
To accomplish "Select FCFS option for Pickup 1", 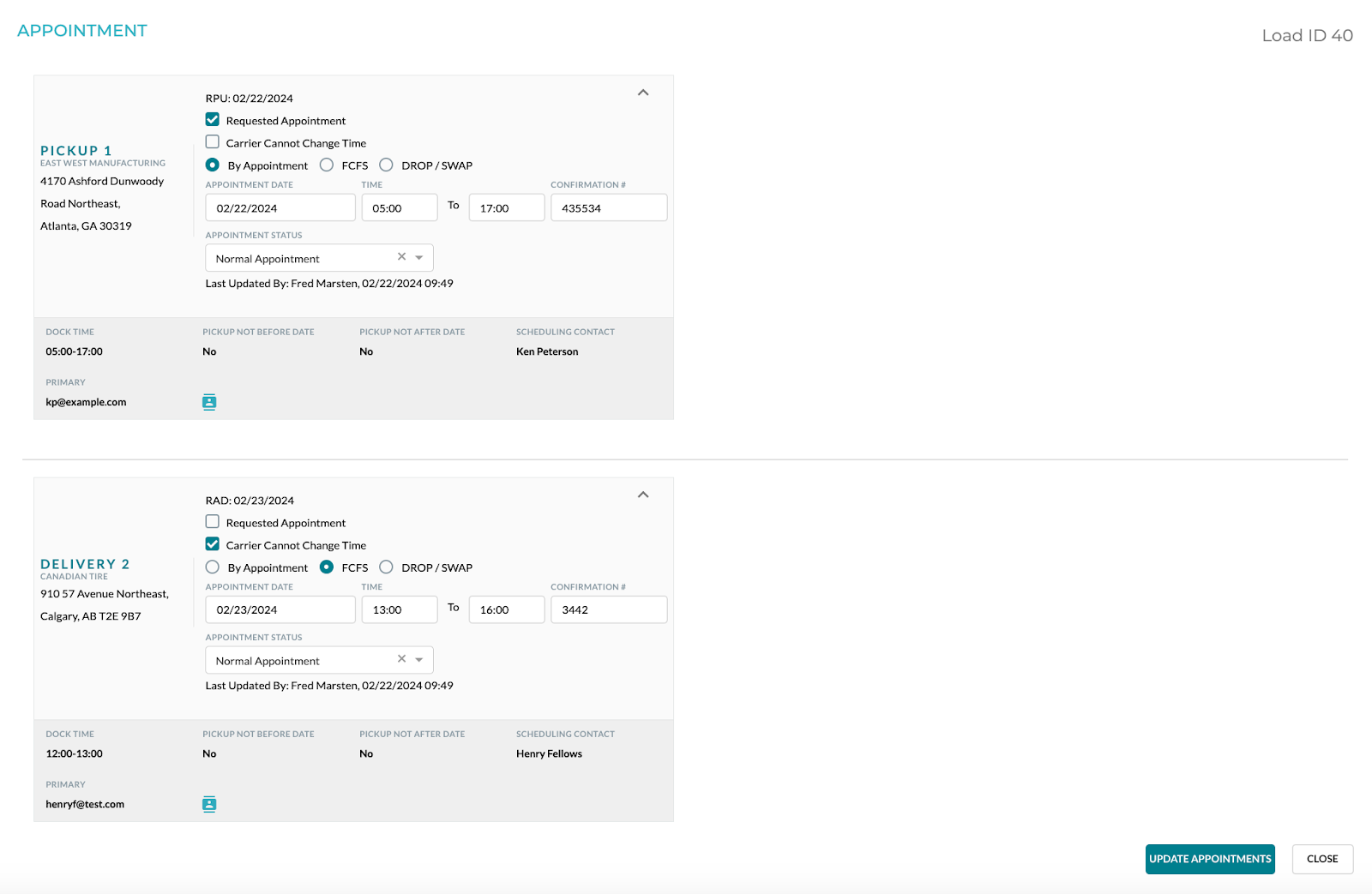I will click(327, 165).
